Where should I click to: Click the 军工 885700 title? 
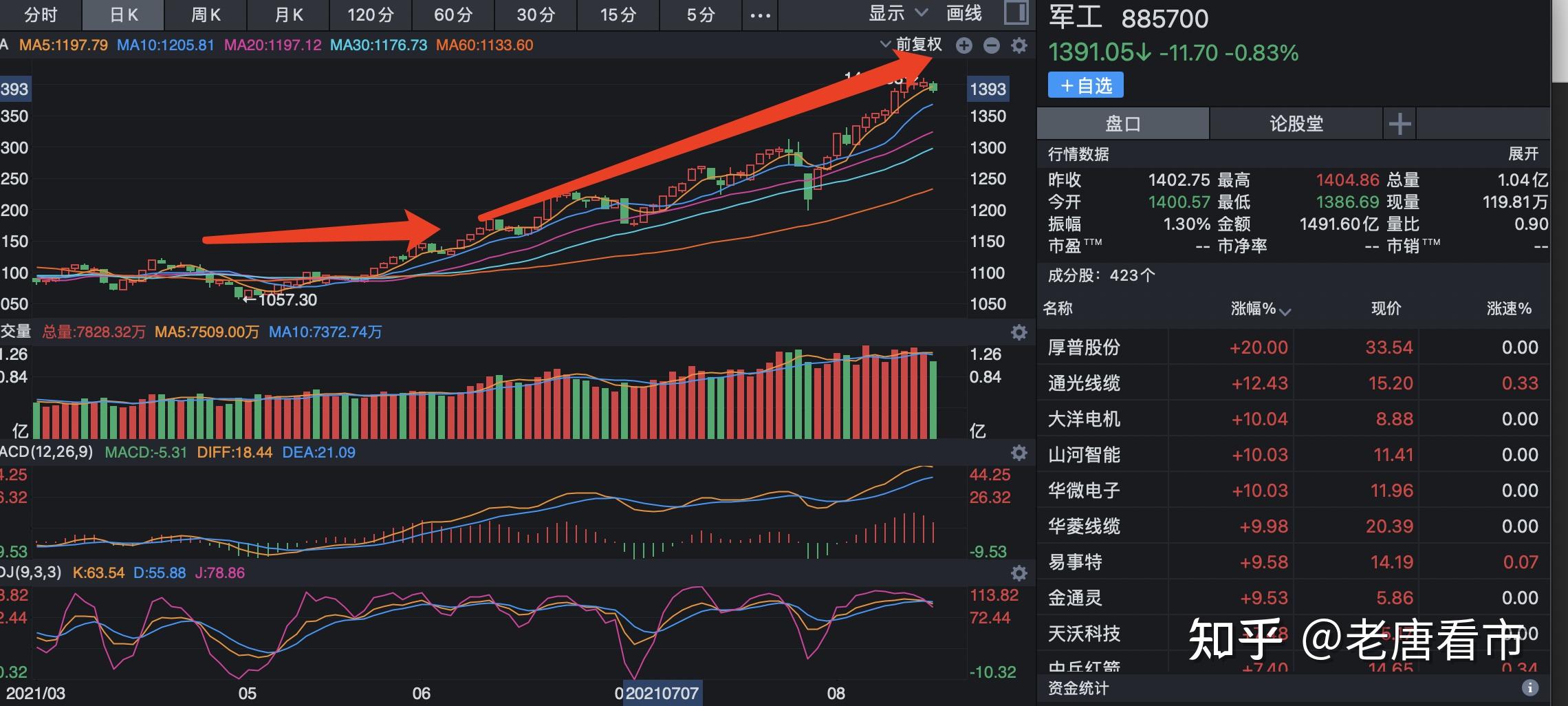1128,18
